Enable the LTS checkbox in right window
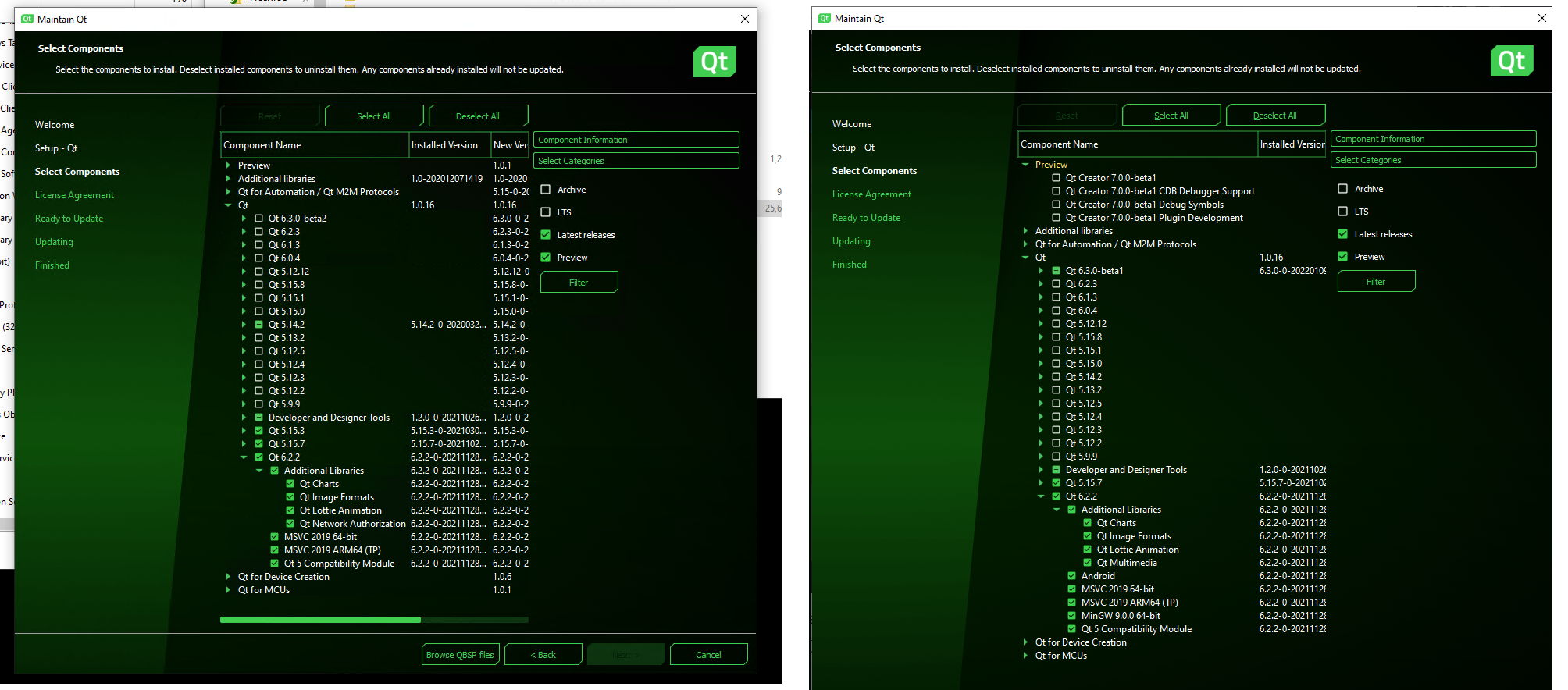Image resolution: width=1568 pixels, height=690 pixels. 1343,212
